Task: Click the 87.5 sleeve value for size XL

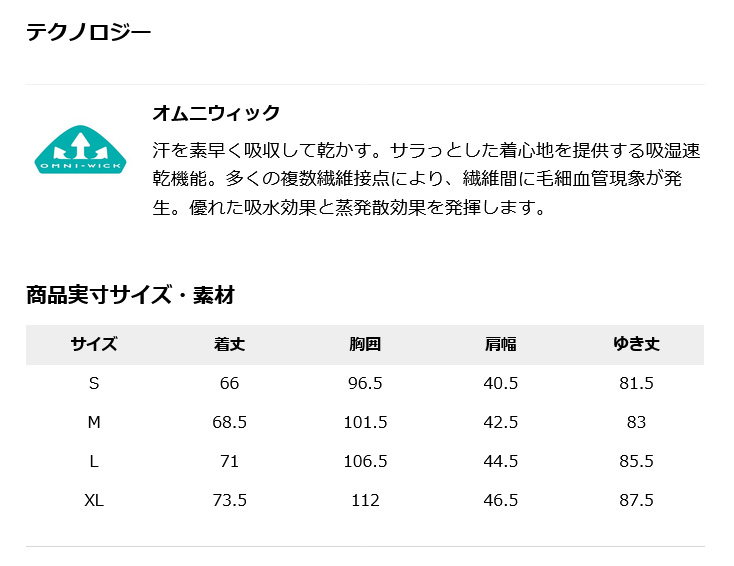Action: pos(636,500)
